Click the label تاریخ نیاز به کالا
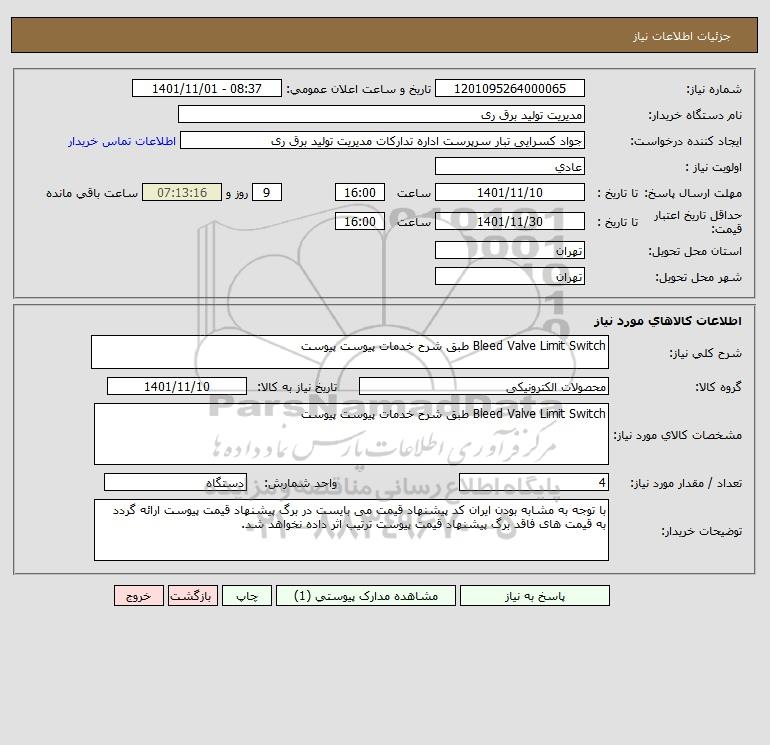 (x=297, y=387)
